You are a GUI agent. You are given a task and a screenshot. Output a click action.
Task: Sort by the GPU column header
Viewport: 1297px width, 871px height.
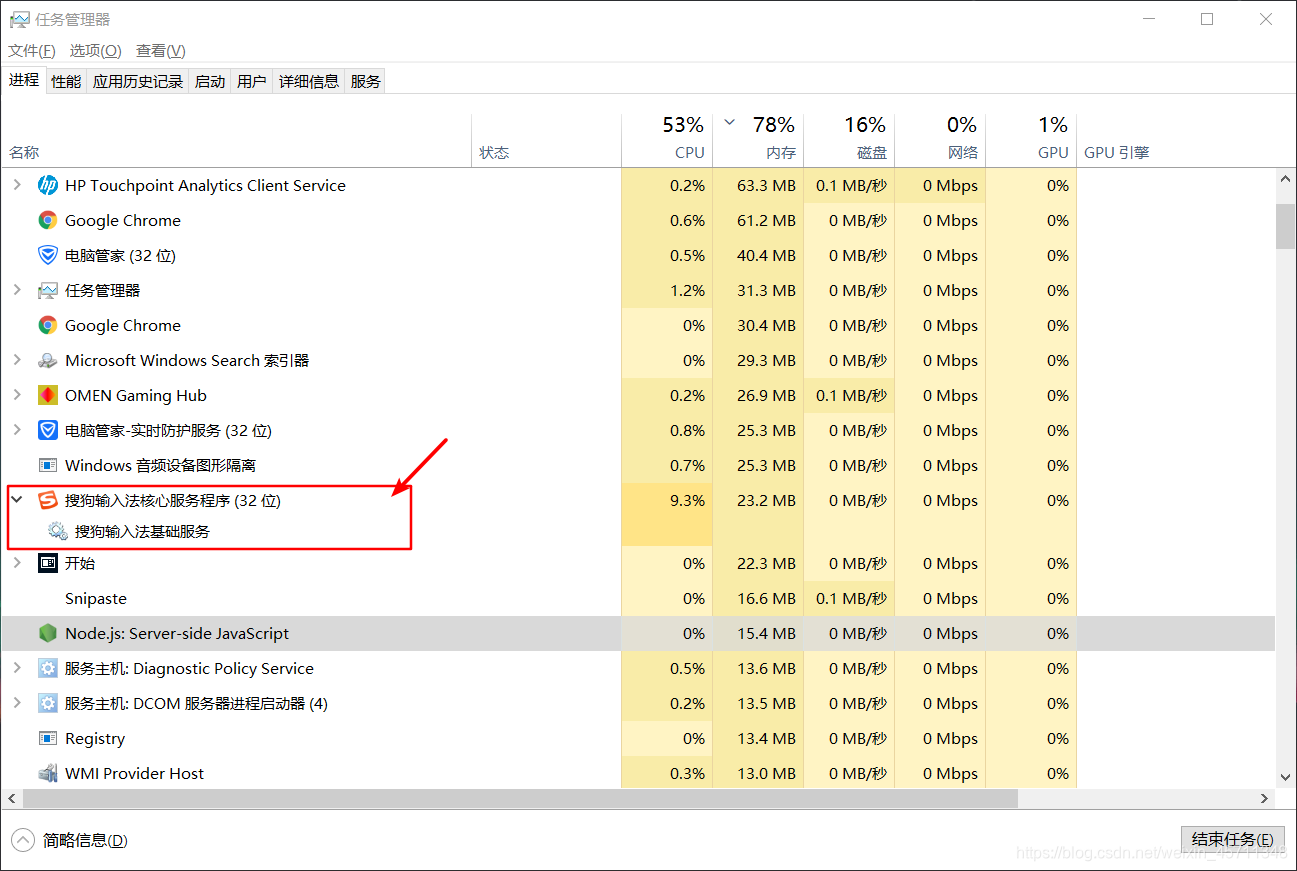[x=1031, y=140]
